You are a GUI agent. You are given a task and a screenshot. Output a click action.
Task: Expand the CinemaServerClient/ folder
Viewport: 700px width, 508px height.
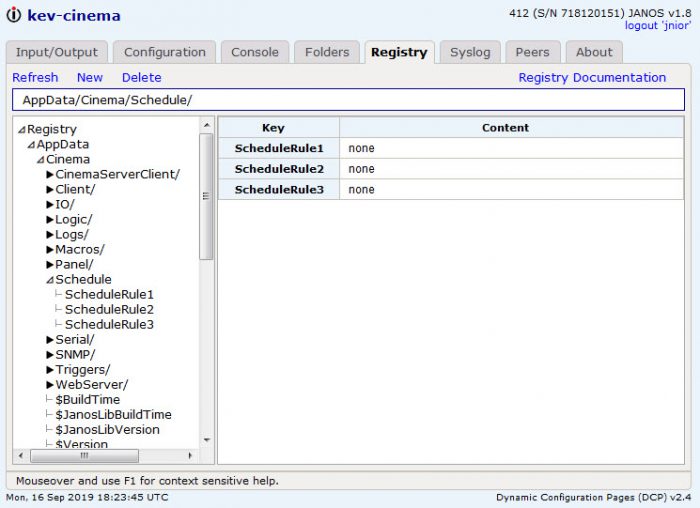(x=50, y=175)
